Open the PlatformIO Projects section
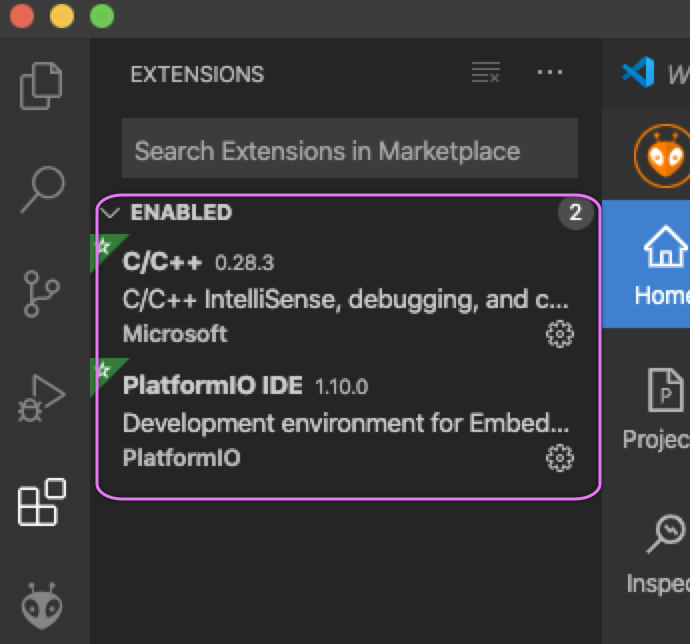Viewport: 690px width, 644px height. click(x=660, y=409)
